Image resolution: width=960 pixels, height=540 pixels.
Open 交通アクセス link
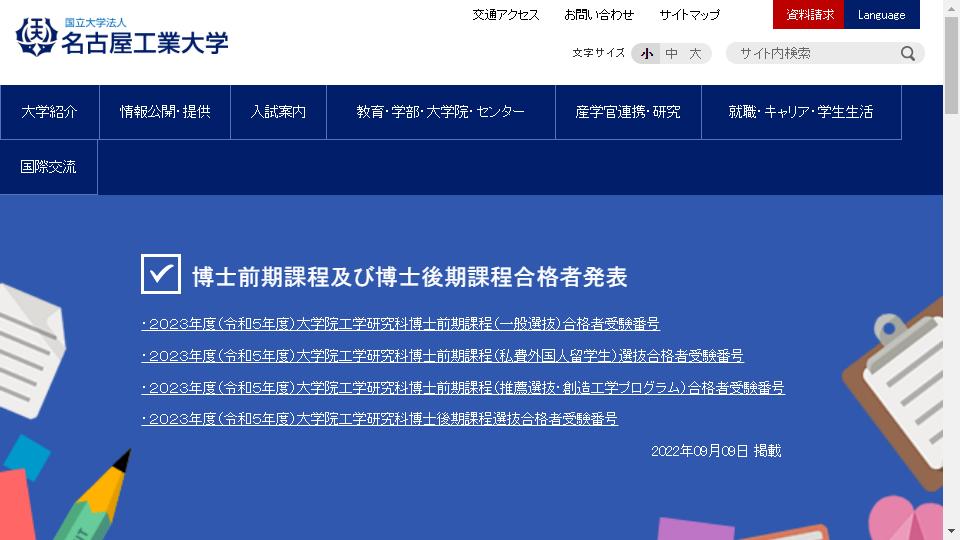(506, 15)
